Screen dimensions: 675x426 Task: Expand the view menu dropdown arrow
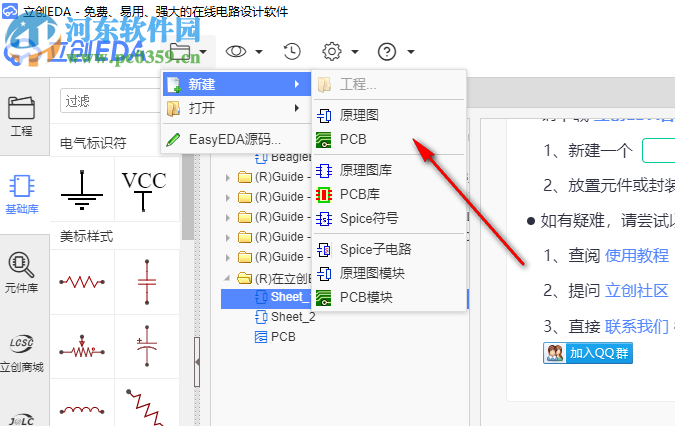pyautogui.click(x=259, y=52)
